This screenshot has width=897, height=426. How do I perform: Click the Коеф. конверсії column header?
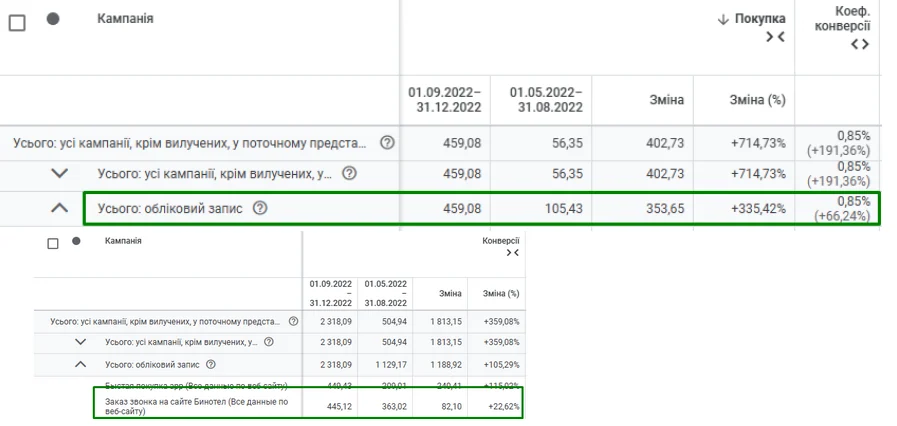[842, 19]
